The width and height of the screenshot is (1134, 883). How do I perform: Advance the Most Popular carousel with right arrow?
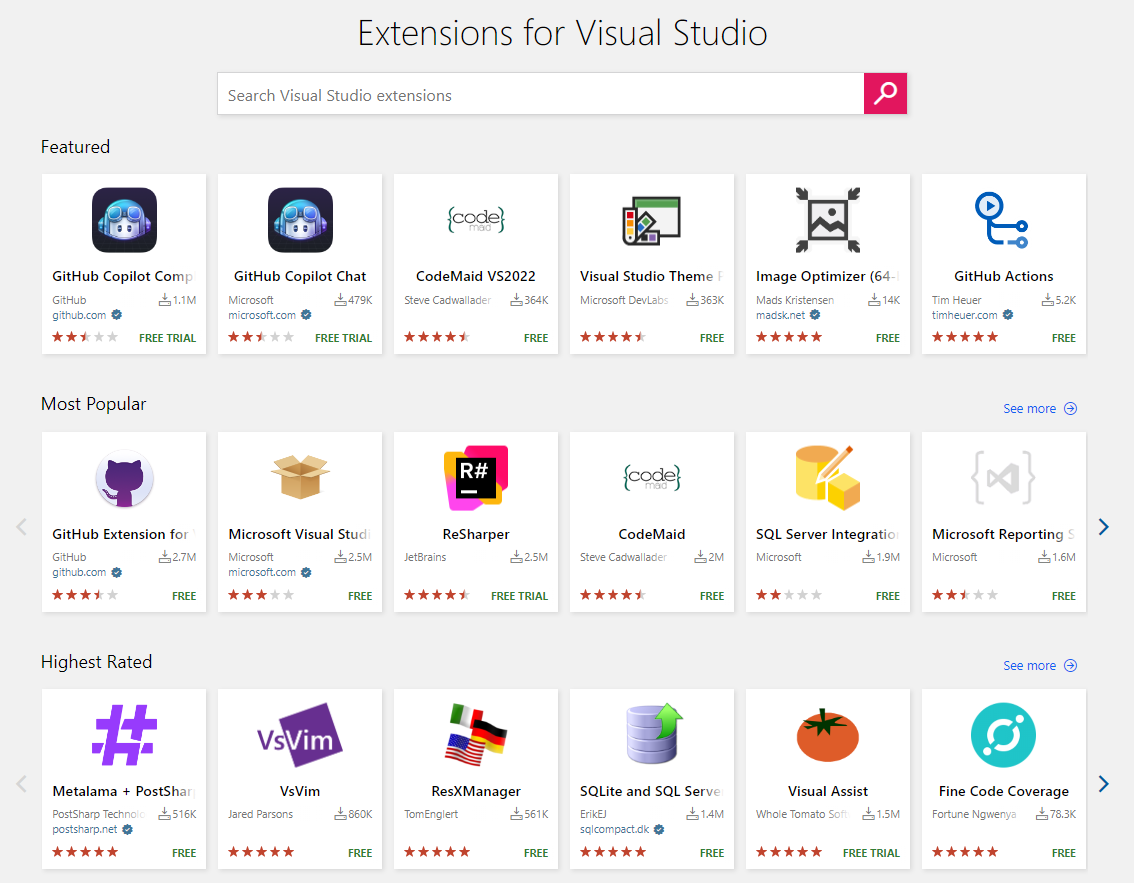coord(1103,526)
